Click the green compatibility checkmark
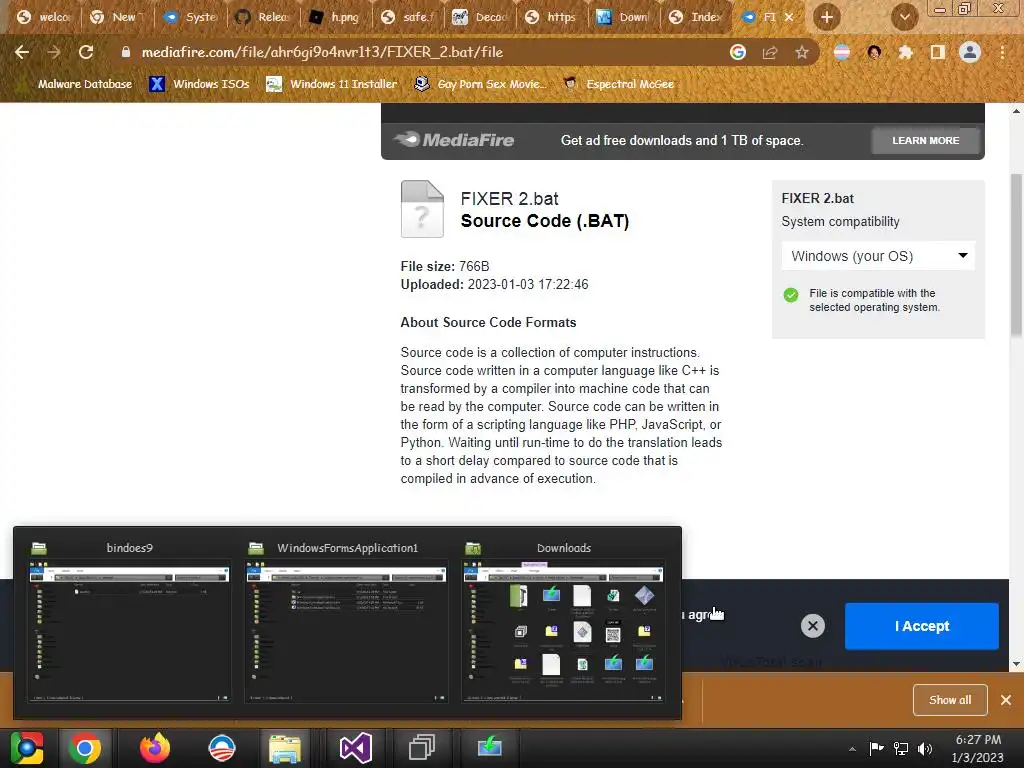This screenshot has height=768, width=1024. [791, 295]
